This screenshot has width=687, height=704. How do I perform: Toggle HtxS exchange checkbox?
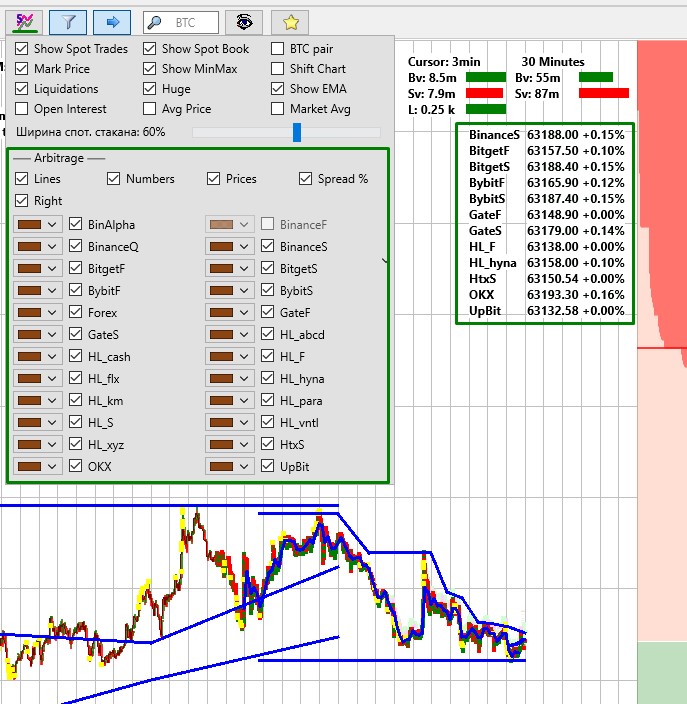pos(268,444)
